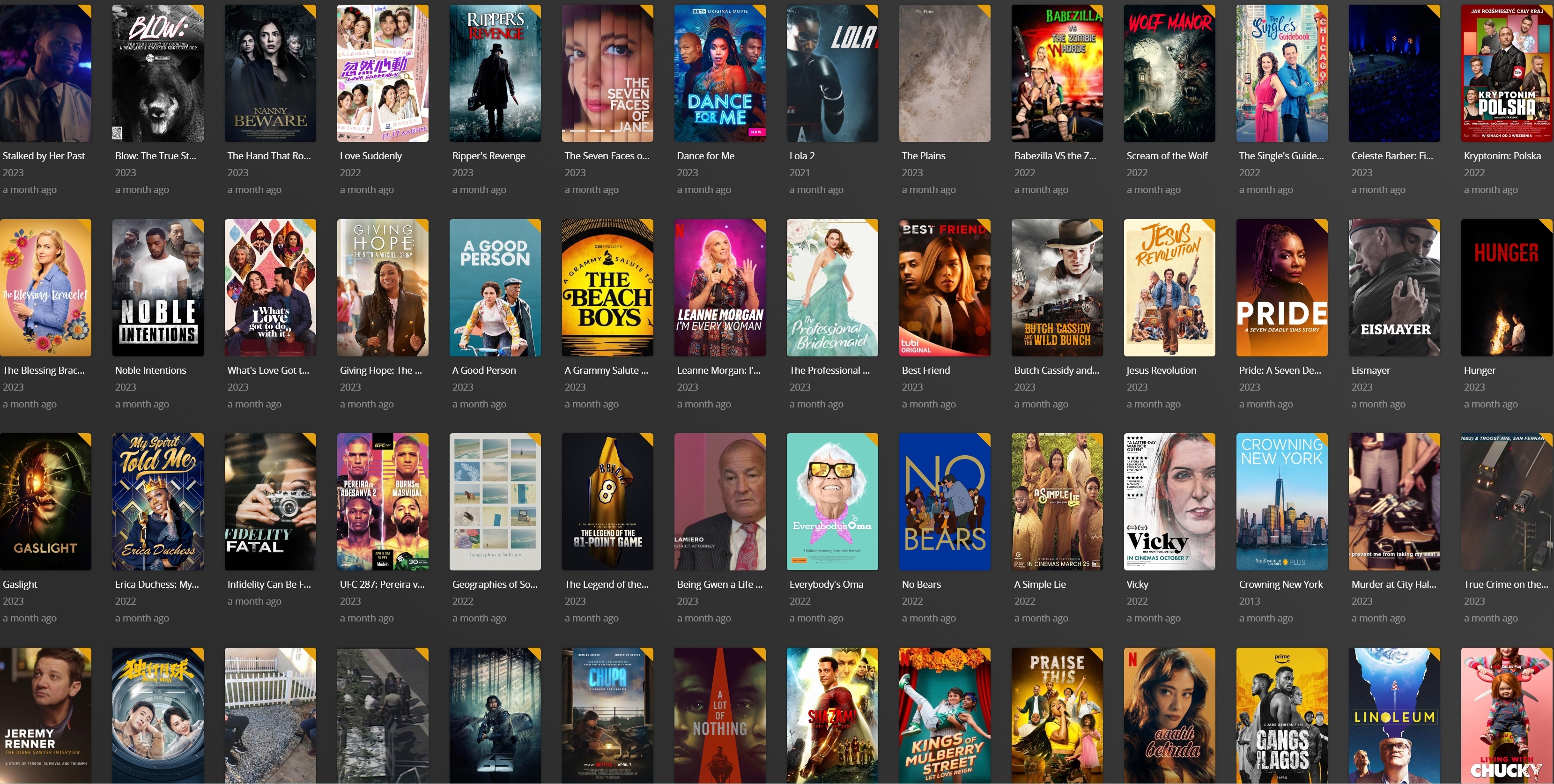Screen dimensions: 1554x784
Task: Open Legend of the 81-Point Game poster
Action: [607, 502]
